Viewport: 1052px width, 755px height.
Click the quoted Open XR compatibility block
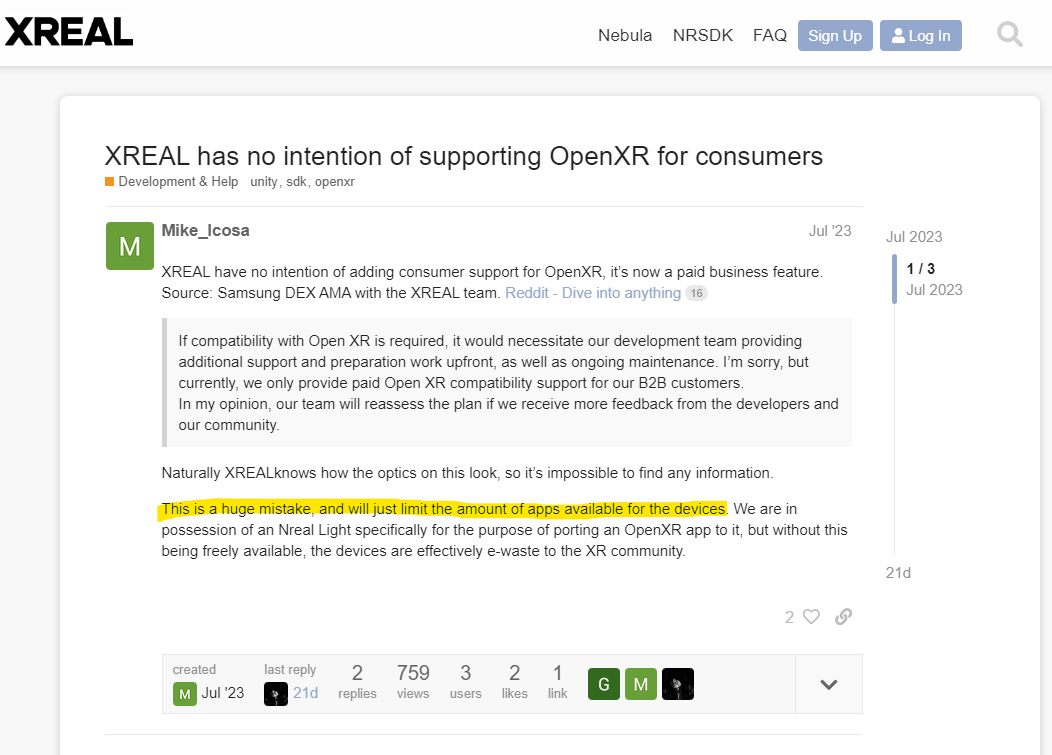pyautogui.click(x=507, y=383)
